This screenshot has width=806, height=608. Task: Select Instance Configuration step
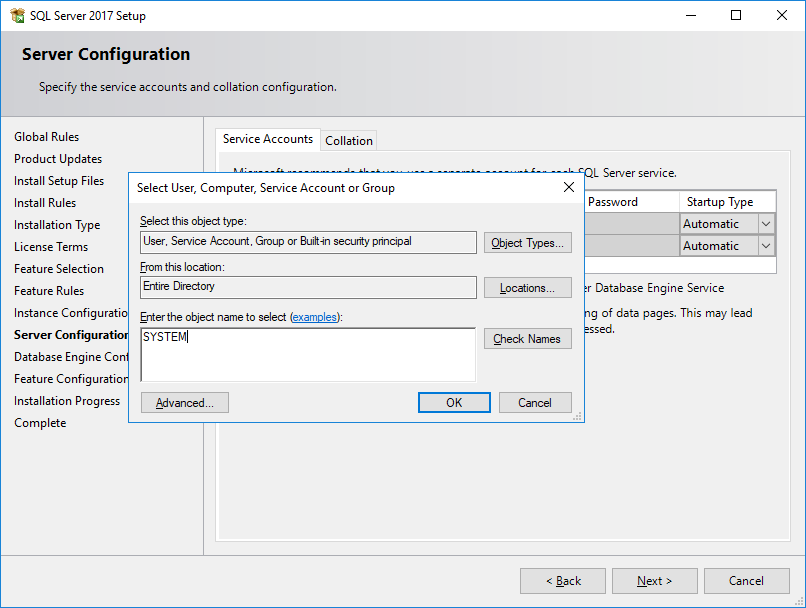point(71,313)
